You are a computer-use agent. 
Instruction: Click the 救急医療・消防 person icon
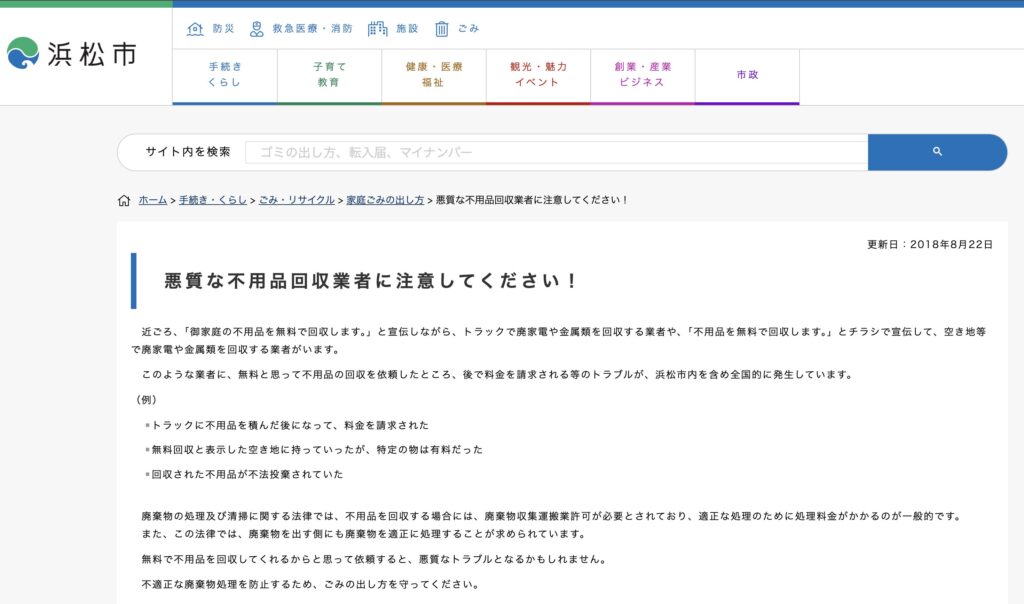(257, 29)
